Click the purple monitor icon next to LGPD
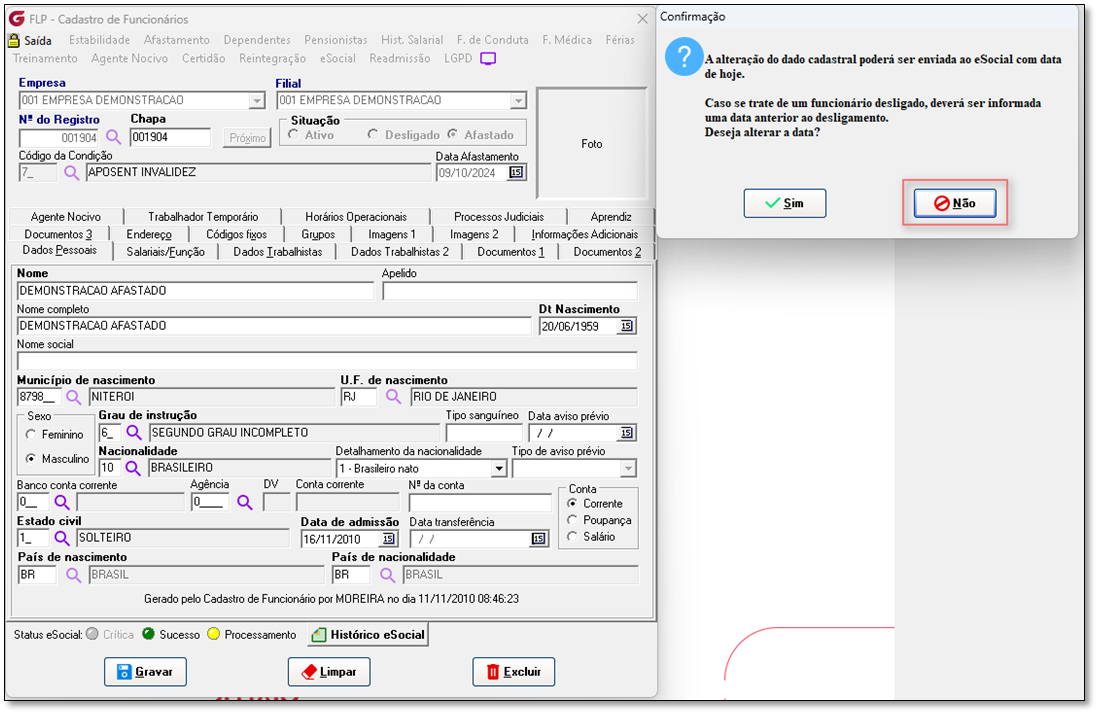 (x=488, y=59)
